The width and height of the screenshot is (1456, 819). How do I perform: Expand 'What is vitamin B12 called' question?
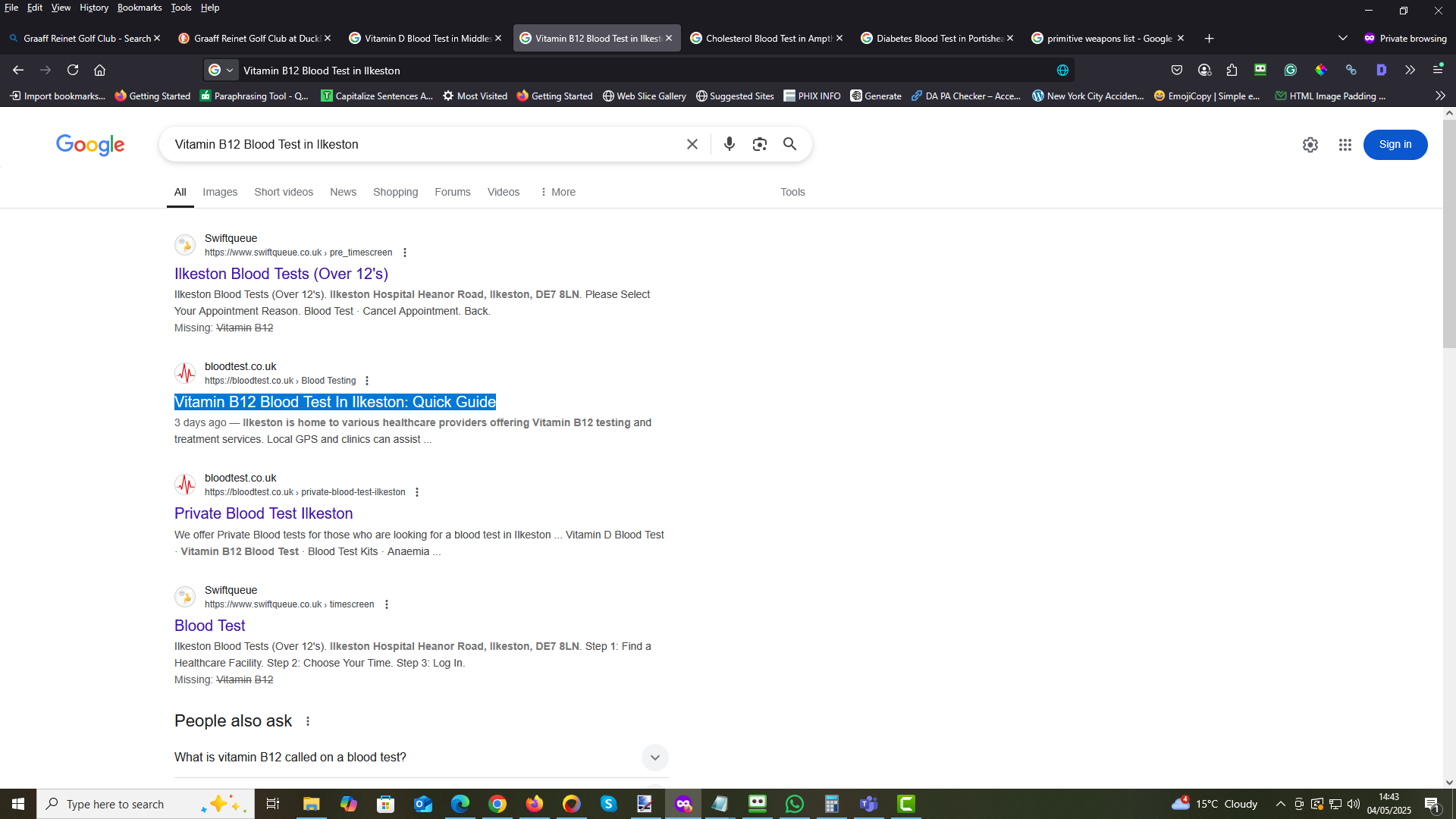pos(421,757)
